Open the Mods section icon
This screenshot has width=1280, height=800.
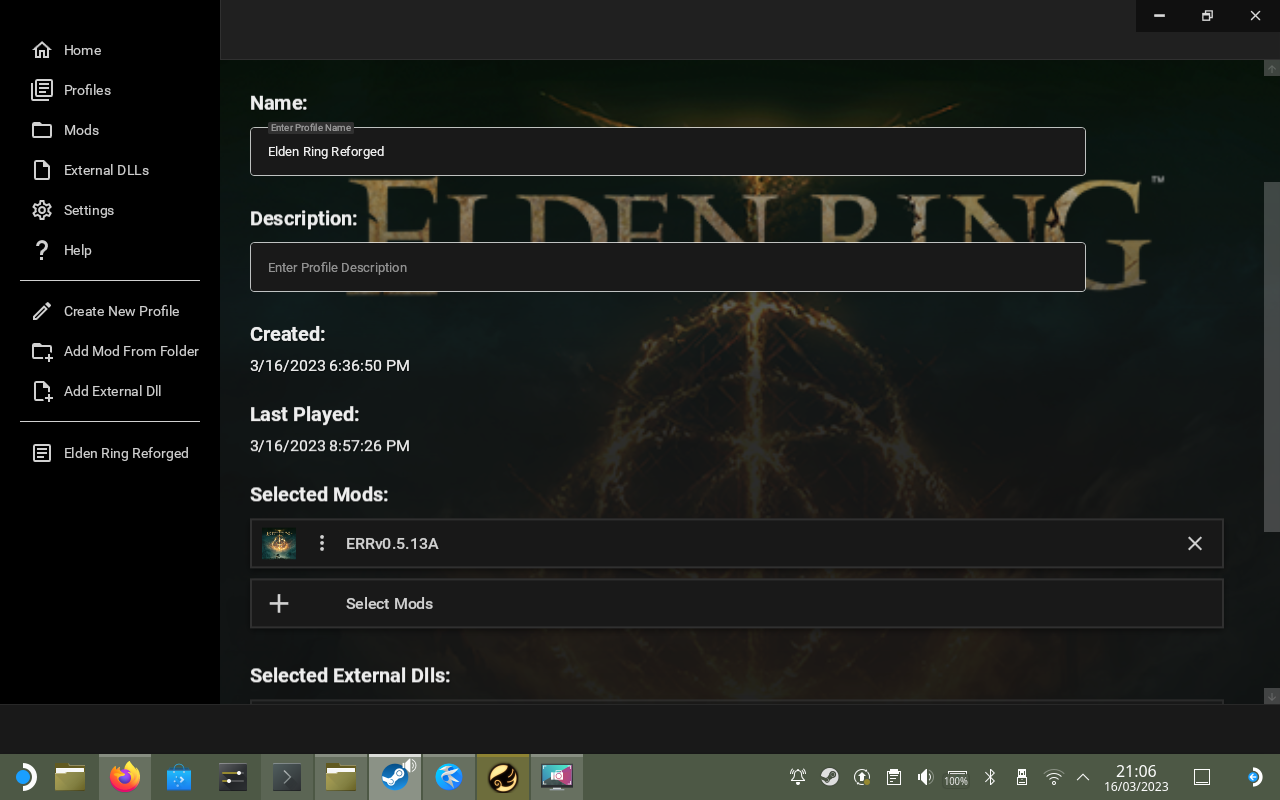point(42,130)
